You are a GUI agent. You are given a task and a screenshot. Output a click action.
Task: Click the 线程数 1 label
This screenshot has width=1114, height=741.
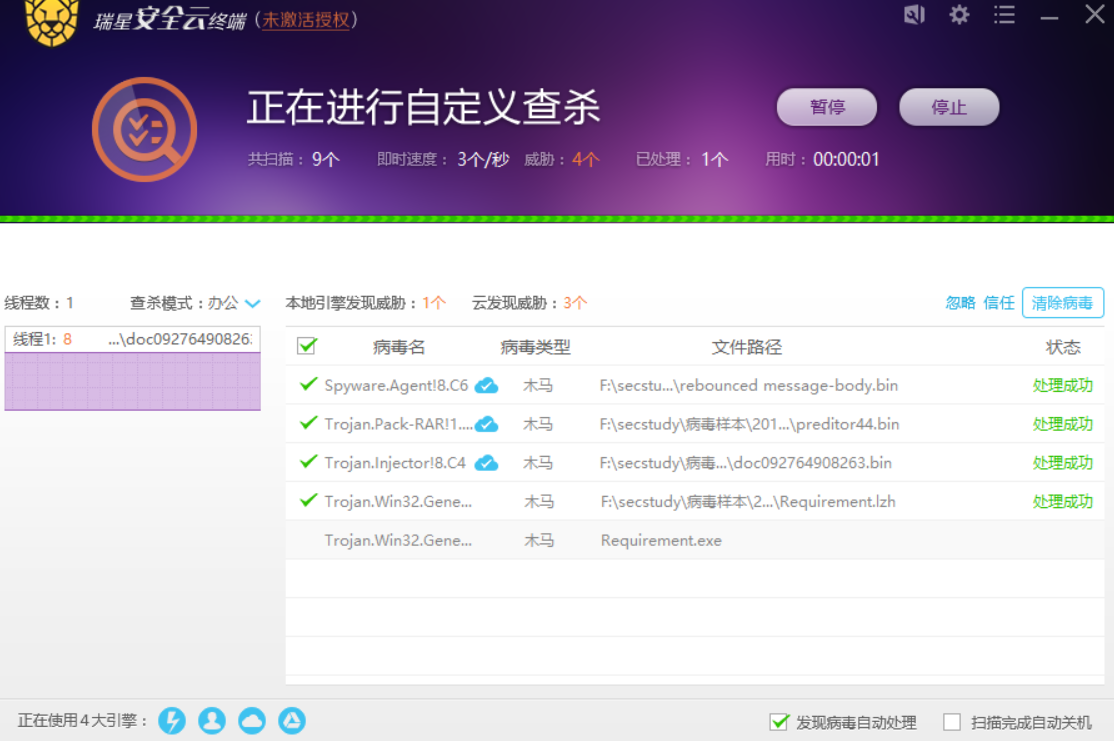click(39, 303)
